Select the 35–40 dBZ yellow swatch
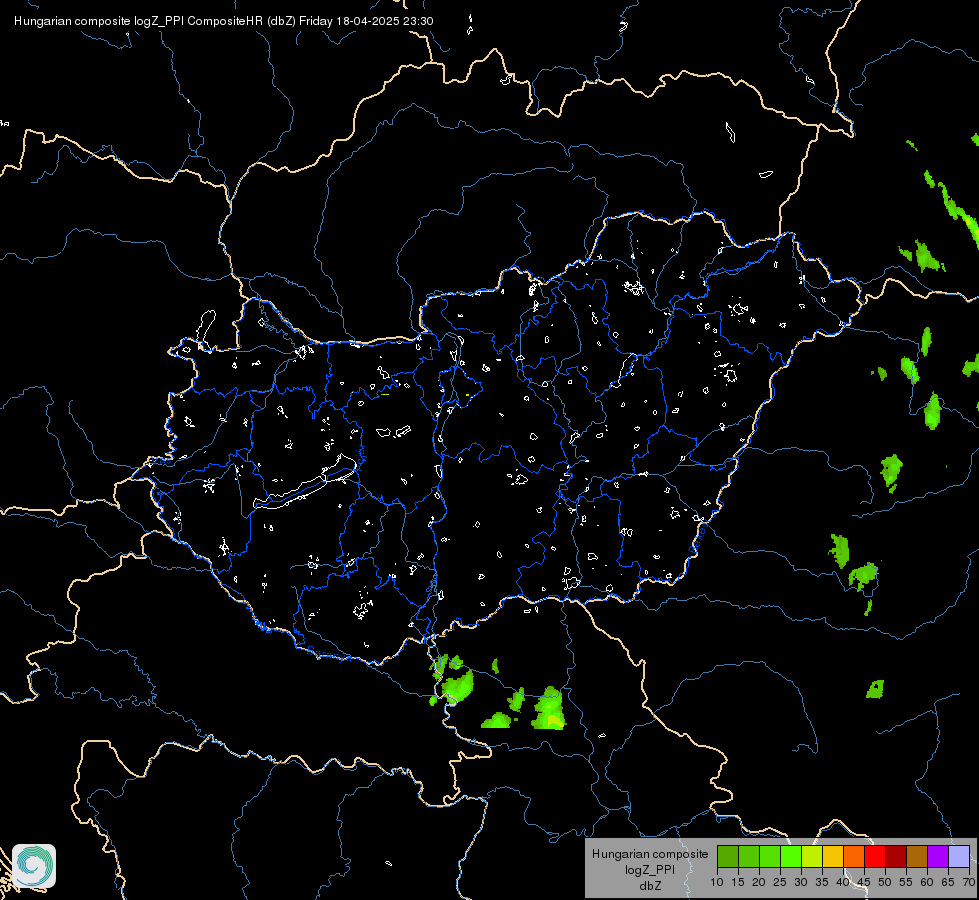The image size is (979, 900). (834, 856)
